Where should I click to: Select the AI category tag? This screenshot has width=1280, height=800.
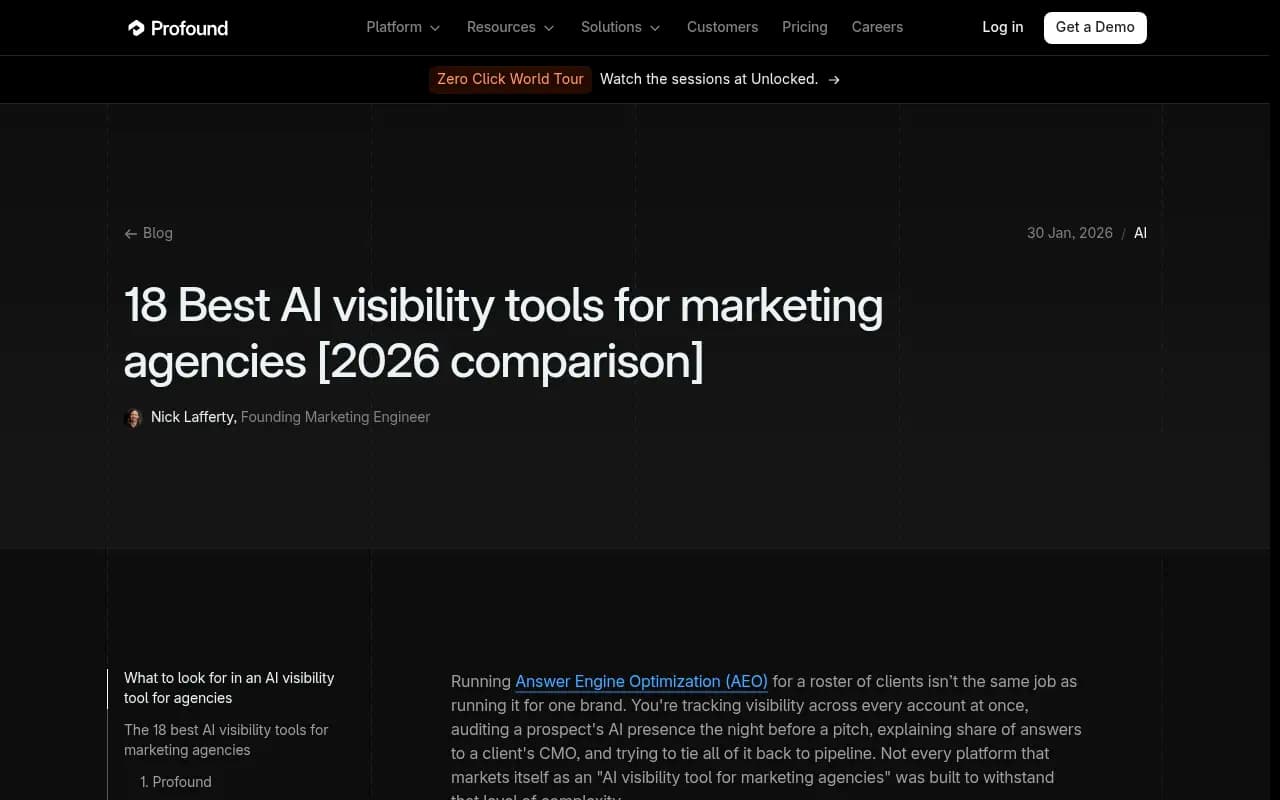(1140, 233)
